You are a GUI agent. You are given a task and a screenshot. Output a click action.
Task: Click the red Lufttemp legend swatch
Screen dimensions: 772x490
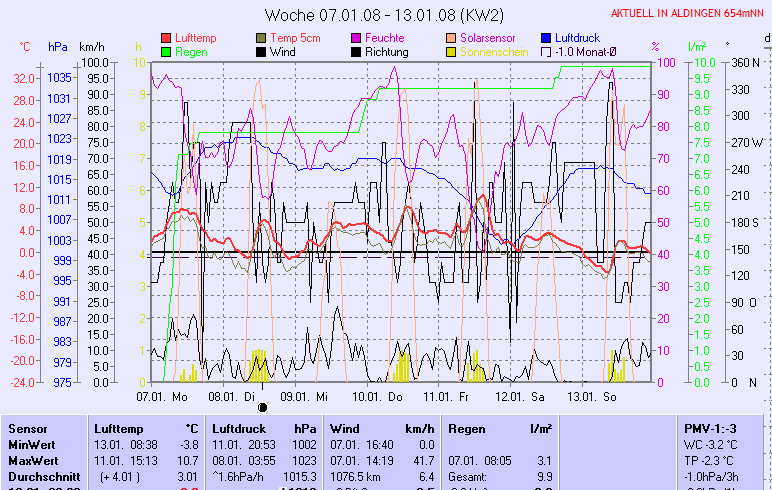[166, 38]
